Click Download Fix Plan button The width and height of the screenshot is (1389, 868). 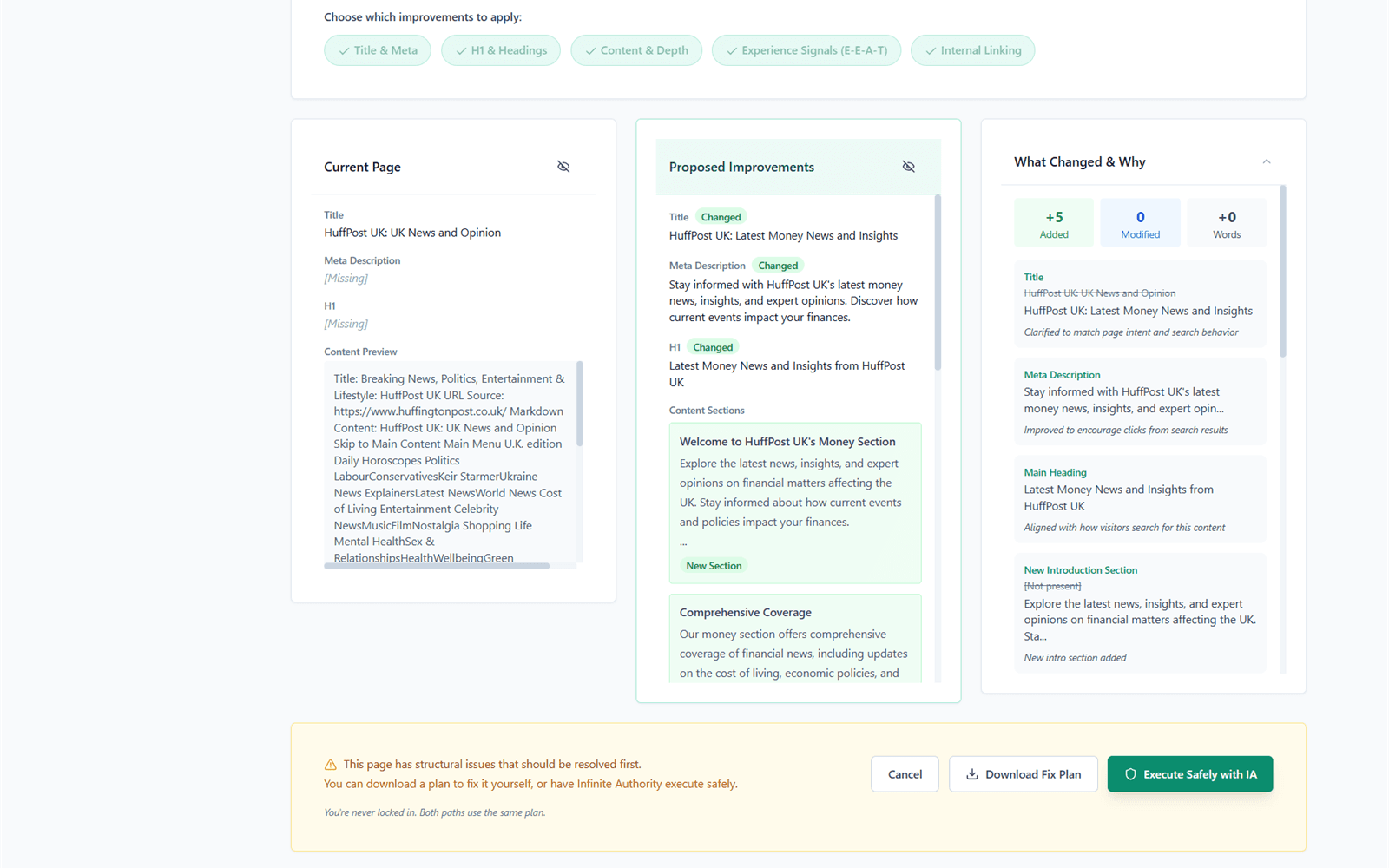[x=1024, y=774]
